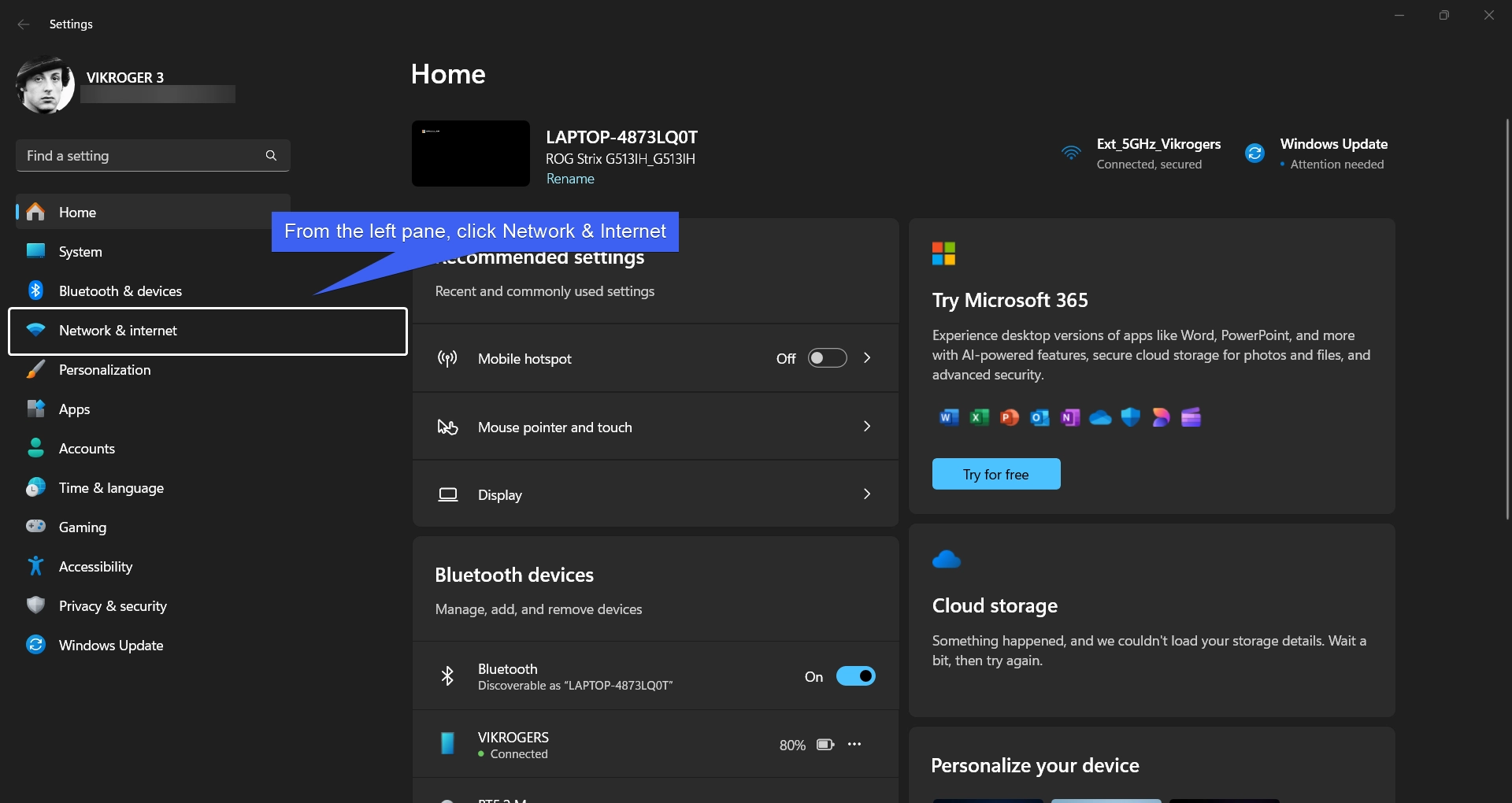Click the Rename link under the laptop name
The width and height of the screenshot is (1512, 803).
(570, 179)
